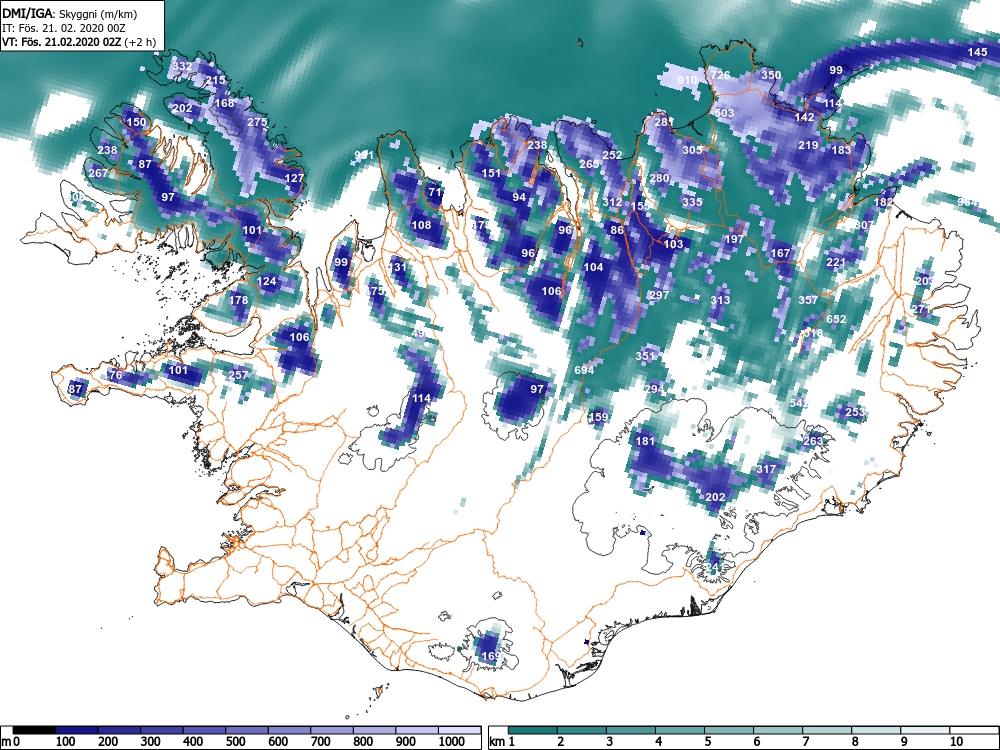The image size is (1000, 750).
Task: Select the visibility value '104'
Action: point(593,267)
